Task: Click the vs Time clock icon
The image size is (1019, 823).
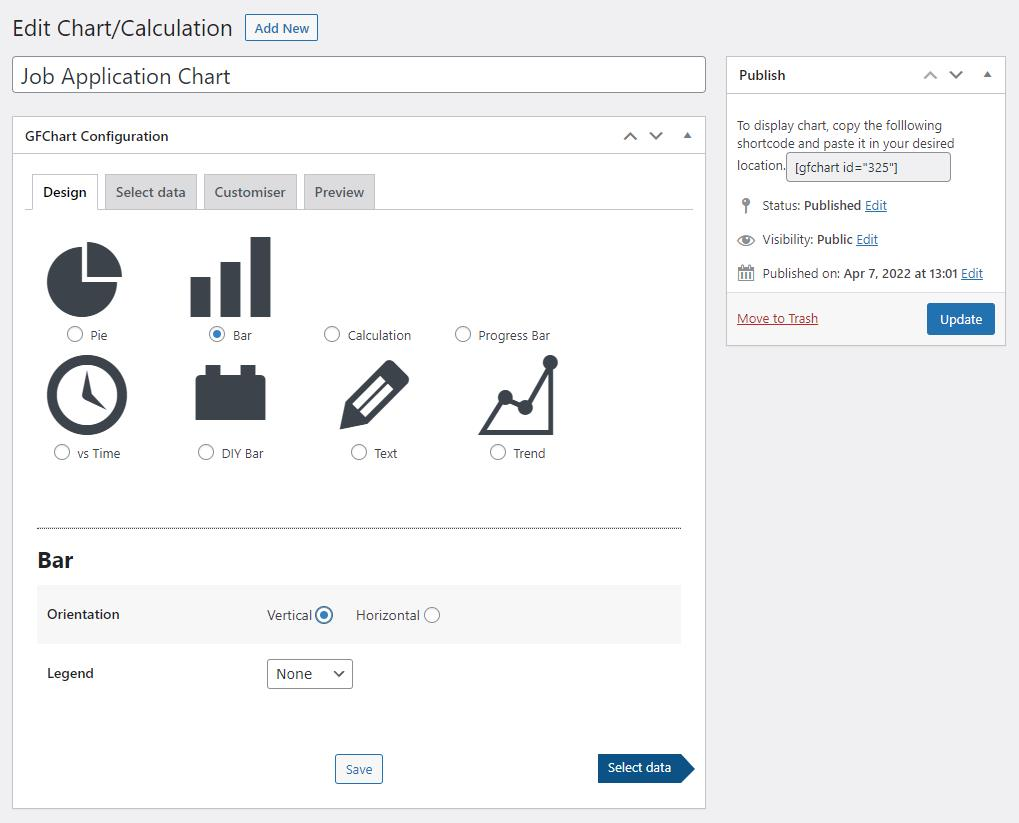Action: point(87,395)
